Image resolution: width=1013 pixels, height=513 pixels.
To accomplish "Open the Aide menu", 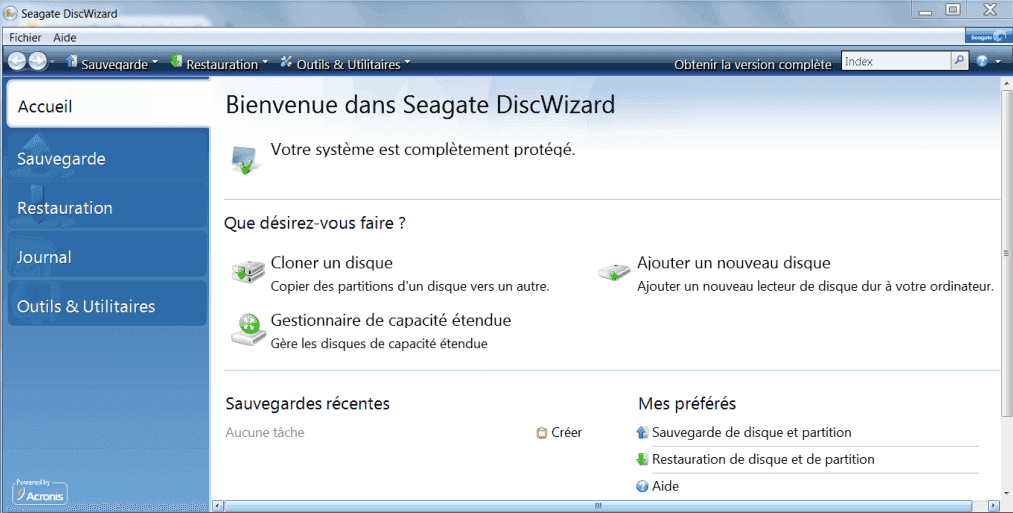I will pos(65,37).
